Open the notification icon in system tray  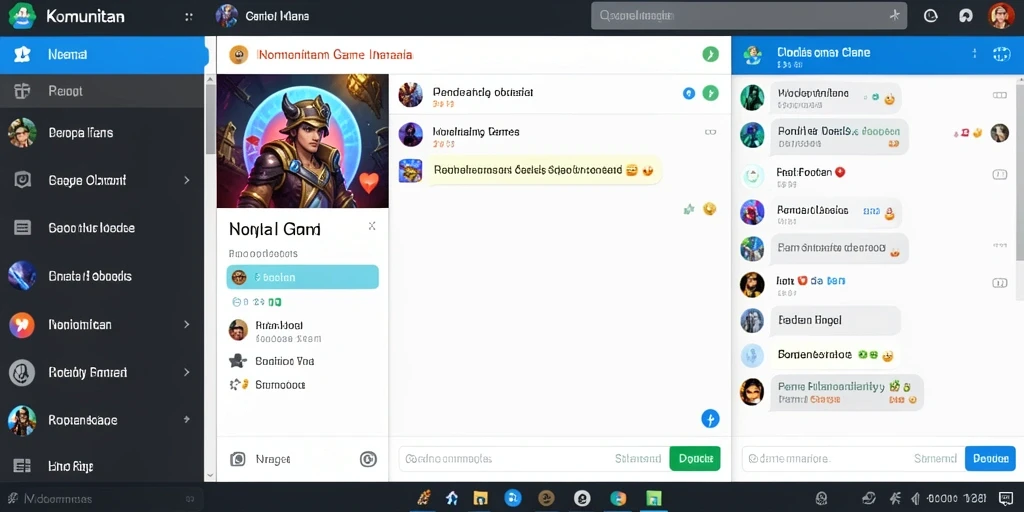[1006, 498]
